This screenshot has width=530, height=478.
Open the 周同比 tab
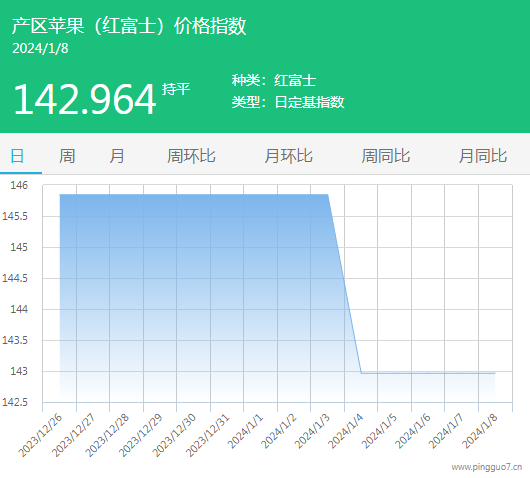point(386,156)
